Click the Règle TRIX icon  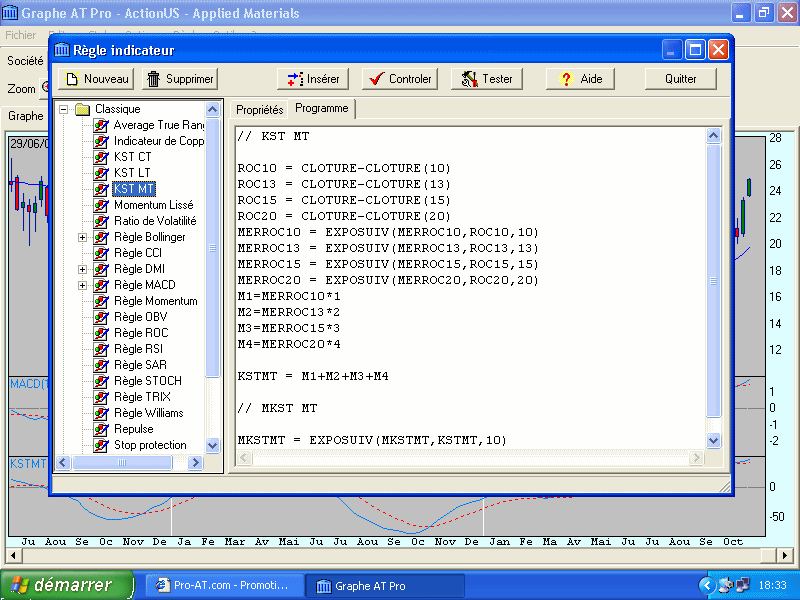(101, 397)
